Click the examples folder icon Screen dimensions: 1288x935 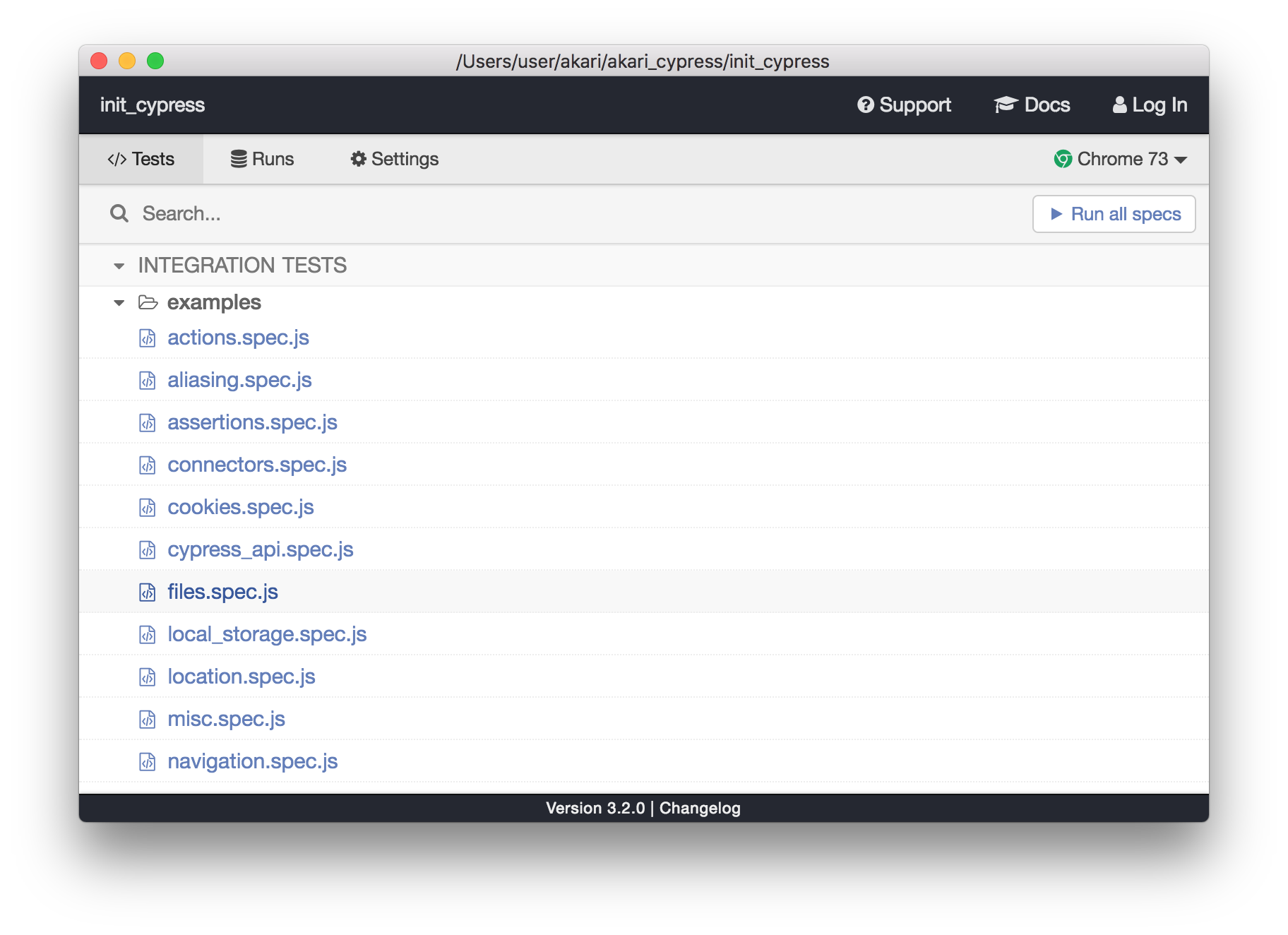148,302
